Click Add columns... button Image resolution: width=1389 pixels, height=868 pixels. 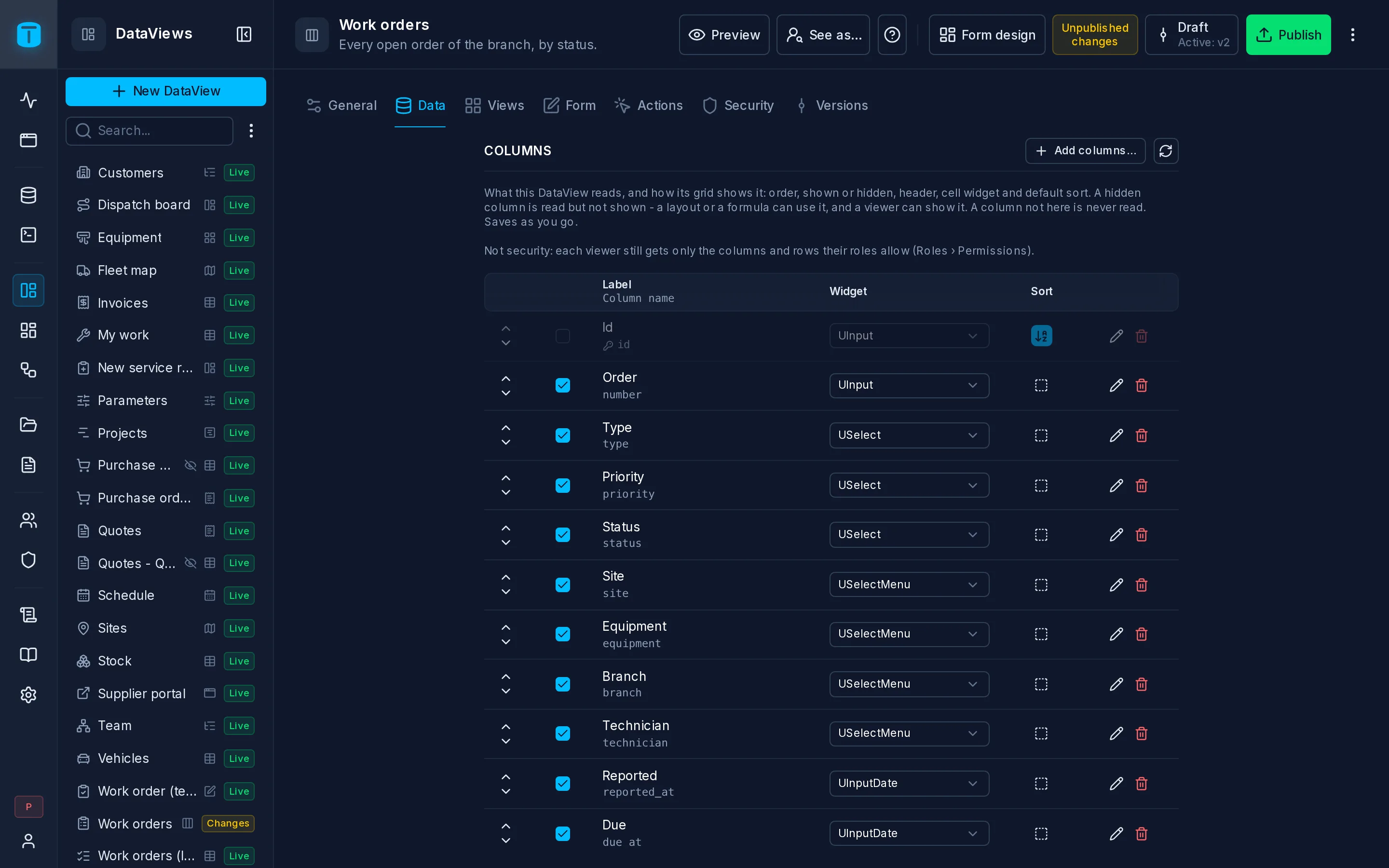point(1085,151)
